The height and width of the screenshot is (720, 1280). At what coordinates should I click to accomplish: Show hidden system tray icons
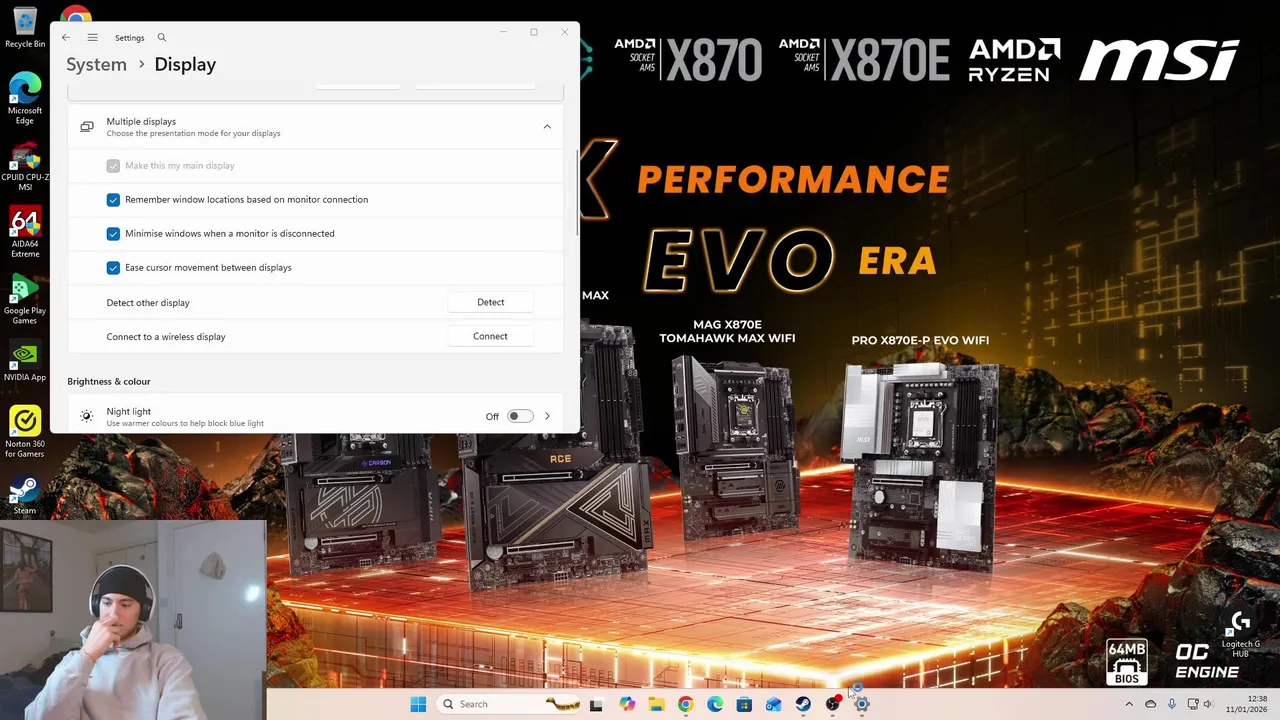pos(1129,704)
